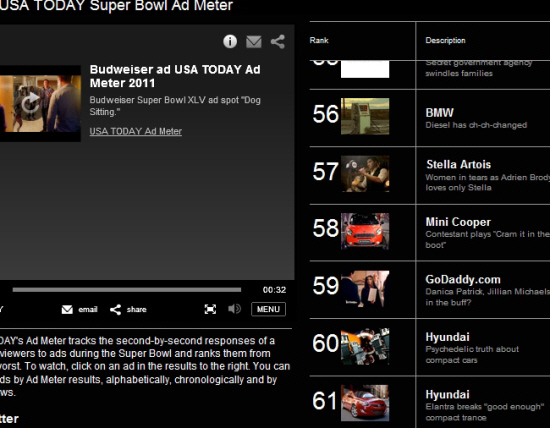The width and height of the screenshot is (550, 428).
Task: Replay the Budweiser Dog Sitting video thumbnail
Action: pos(40,103)
